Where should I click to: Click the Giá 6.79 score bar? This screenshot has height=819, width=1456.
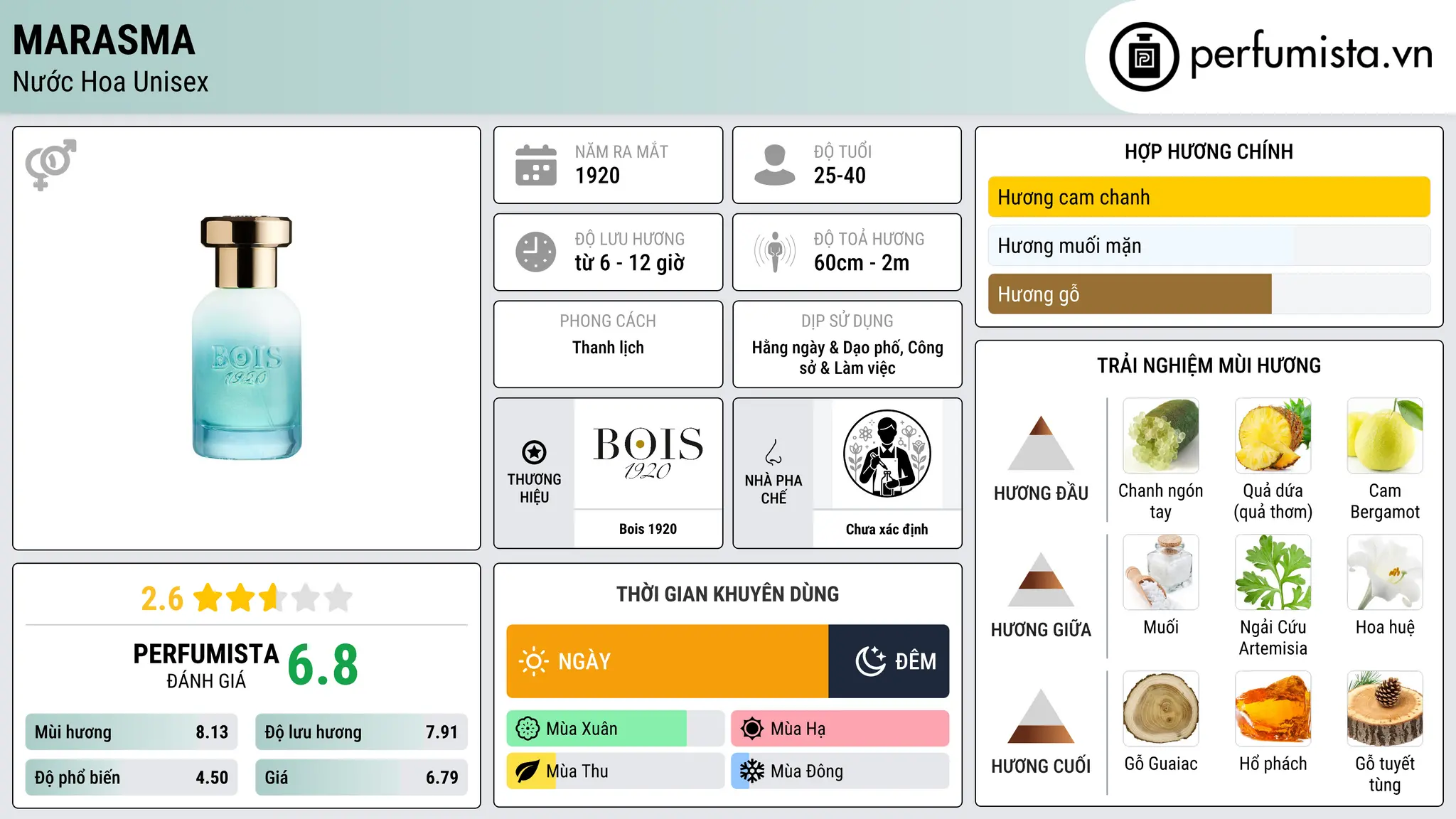point(361,778)
